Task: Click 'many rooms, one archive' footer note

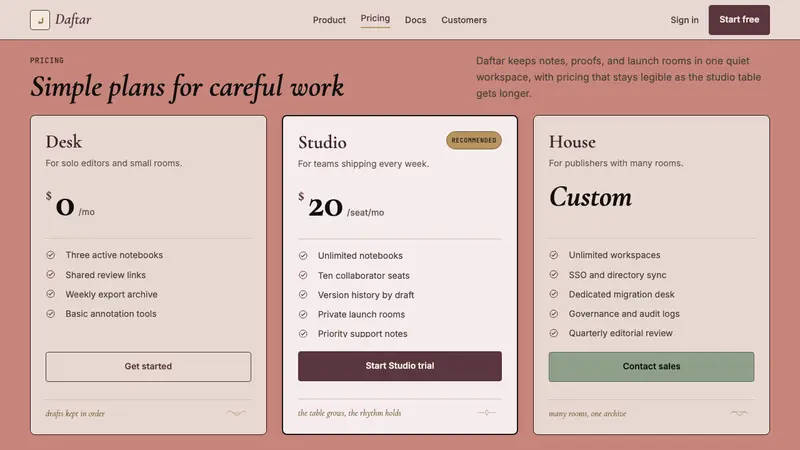Action: 587,413
